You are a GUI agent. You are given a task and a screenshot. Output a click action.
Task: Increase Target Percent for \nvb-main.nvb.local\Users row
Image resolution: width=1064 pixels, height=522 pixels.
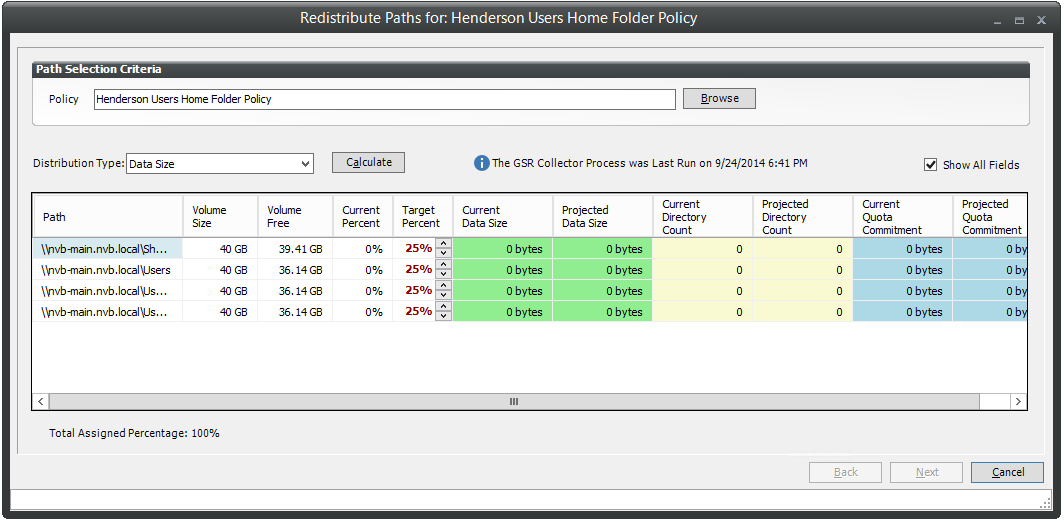tap(444, 265)
